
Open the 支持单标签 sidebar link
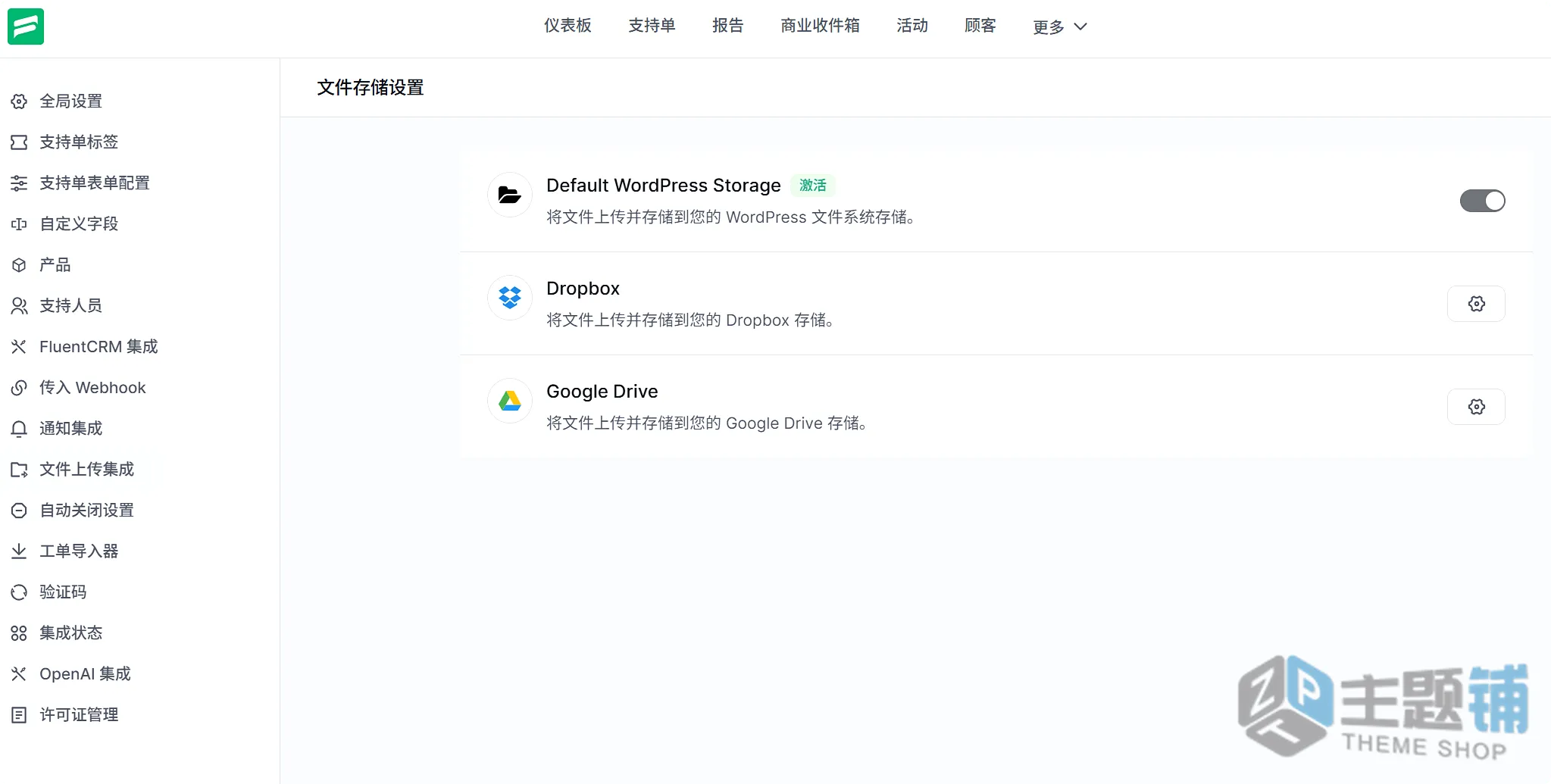coord(79,142)
